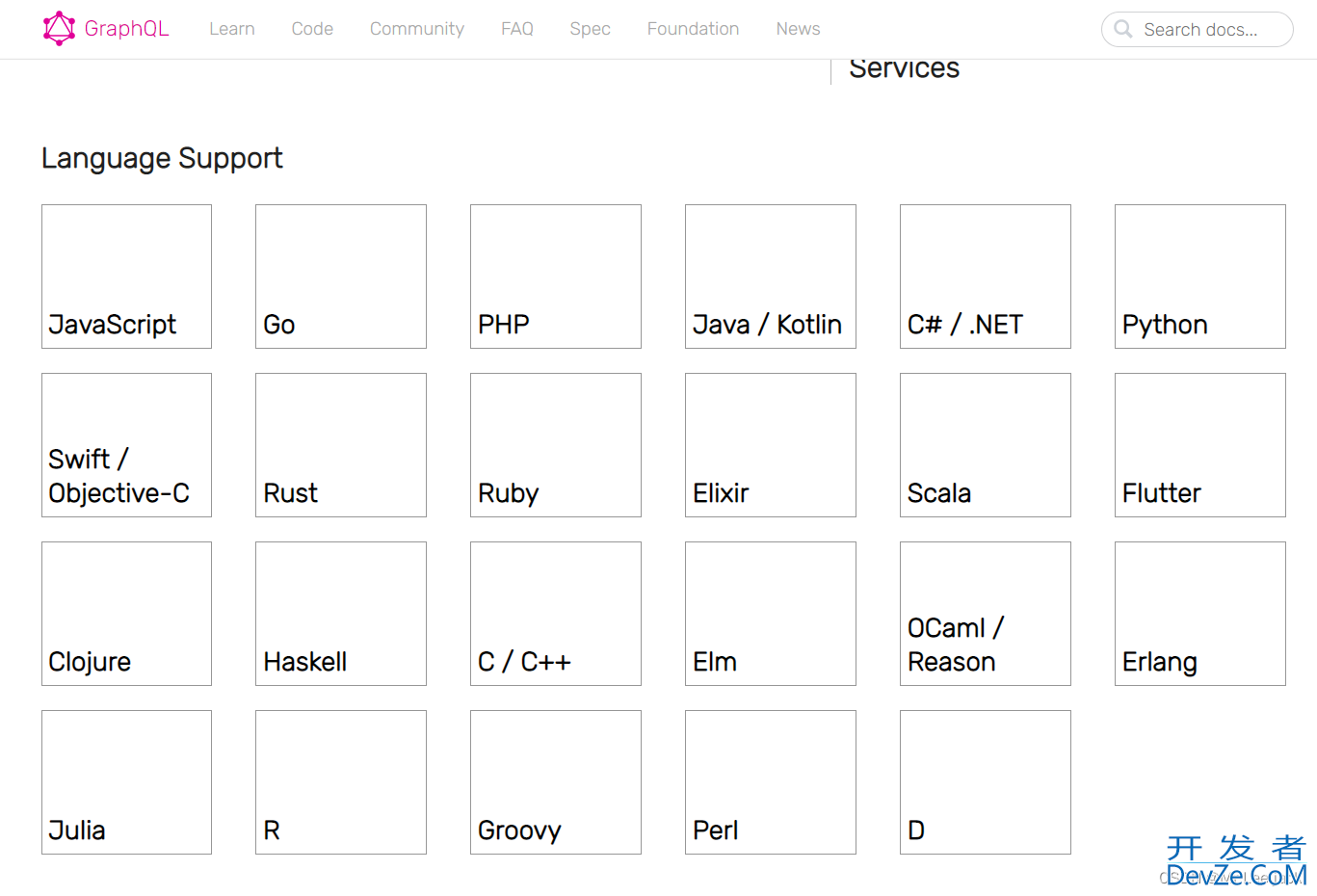Open the Community nav link
1317x896 pixels.
[x=417, y=29]
